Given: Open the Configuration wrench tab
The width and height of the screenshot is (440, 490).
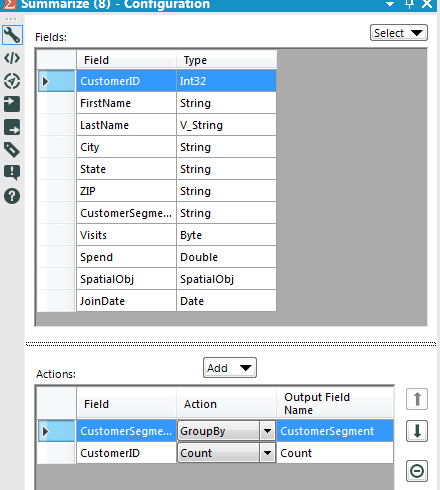Looking at the screenshot, I should pyautogui.click(x=12, y=35).
